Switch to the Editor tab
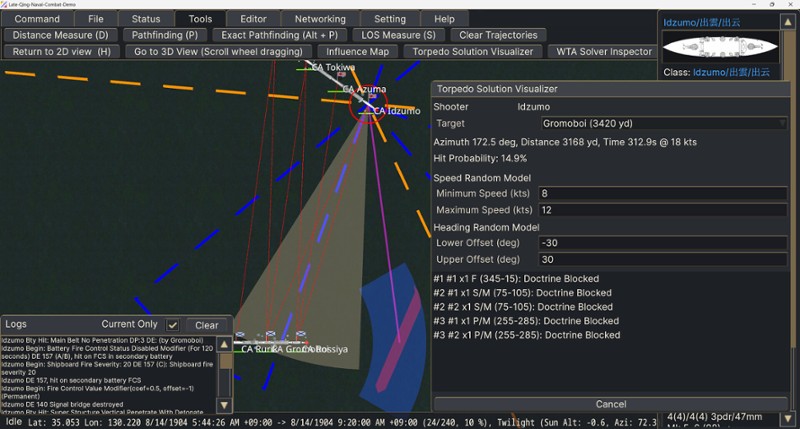 (x=253, y=19)
